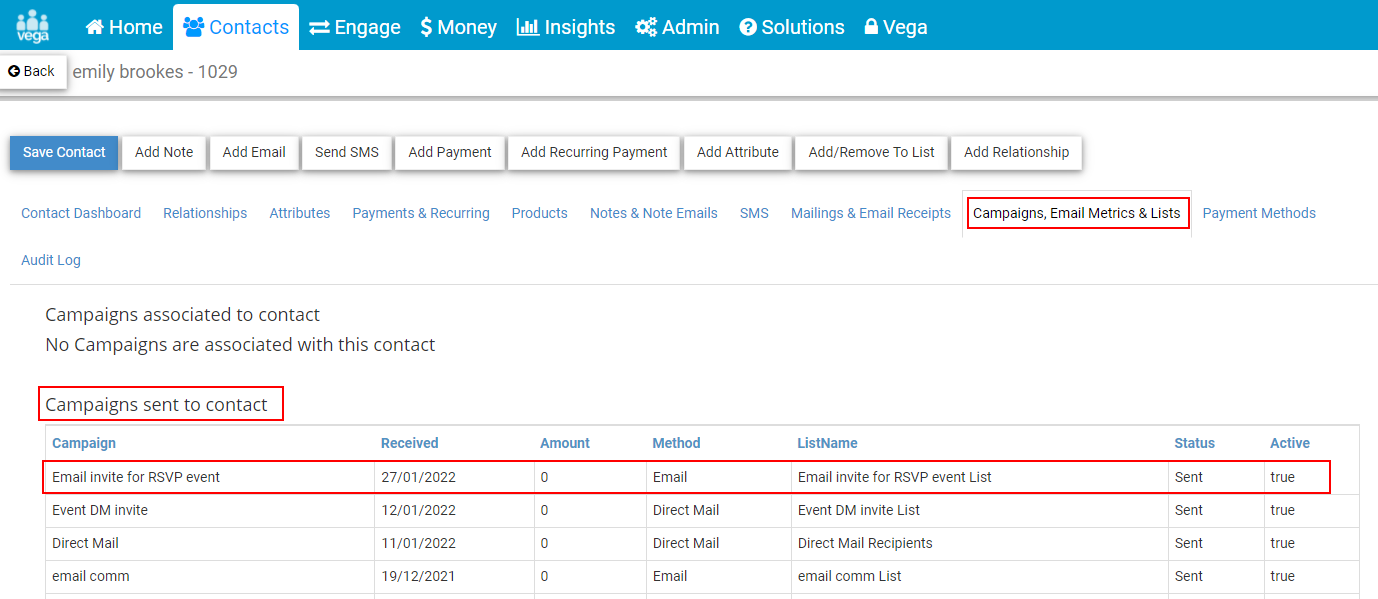This screenshot has width=1378, height=599.
Task: Click the Add Attribute button
Action: pyautogui.click(x=738, y=152)
